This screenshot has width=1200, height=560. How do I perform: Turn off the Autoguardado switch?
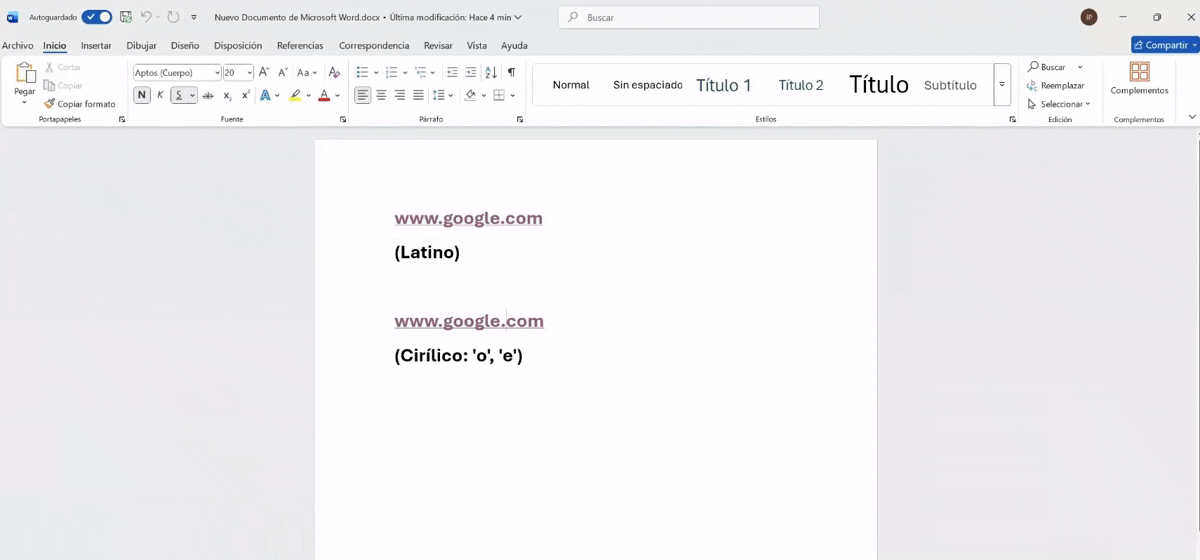(x=97, y=17)
